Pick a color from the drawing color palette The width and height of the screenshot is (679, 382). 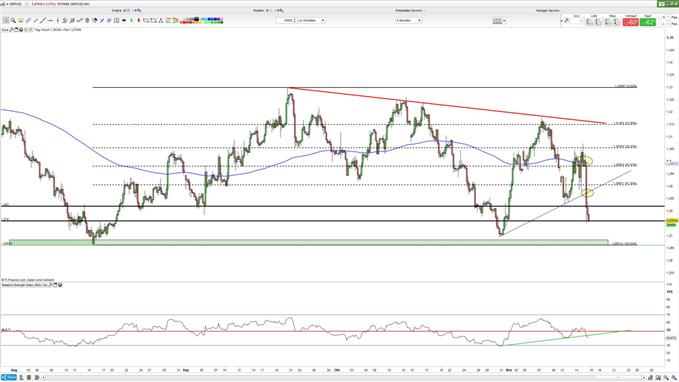pyautogui.click(x=202, y=20)
